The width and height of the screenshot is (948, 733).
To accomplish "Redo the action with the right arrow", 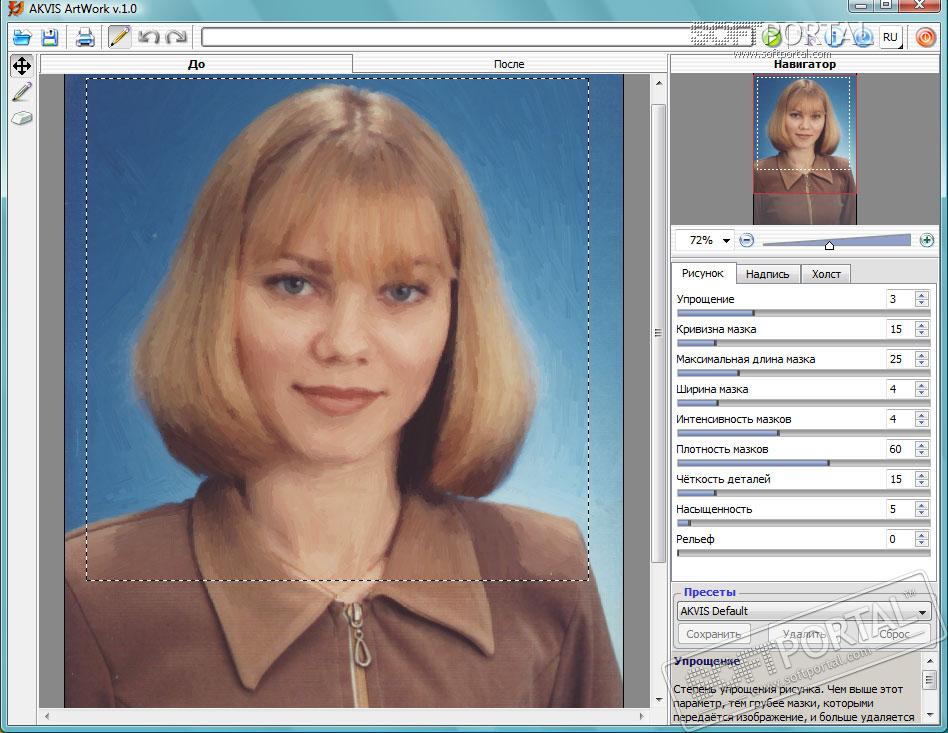I will pos(177,37).
